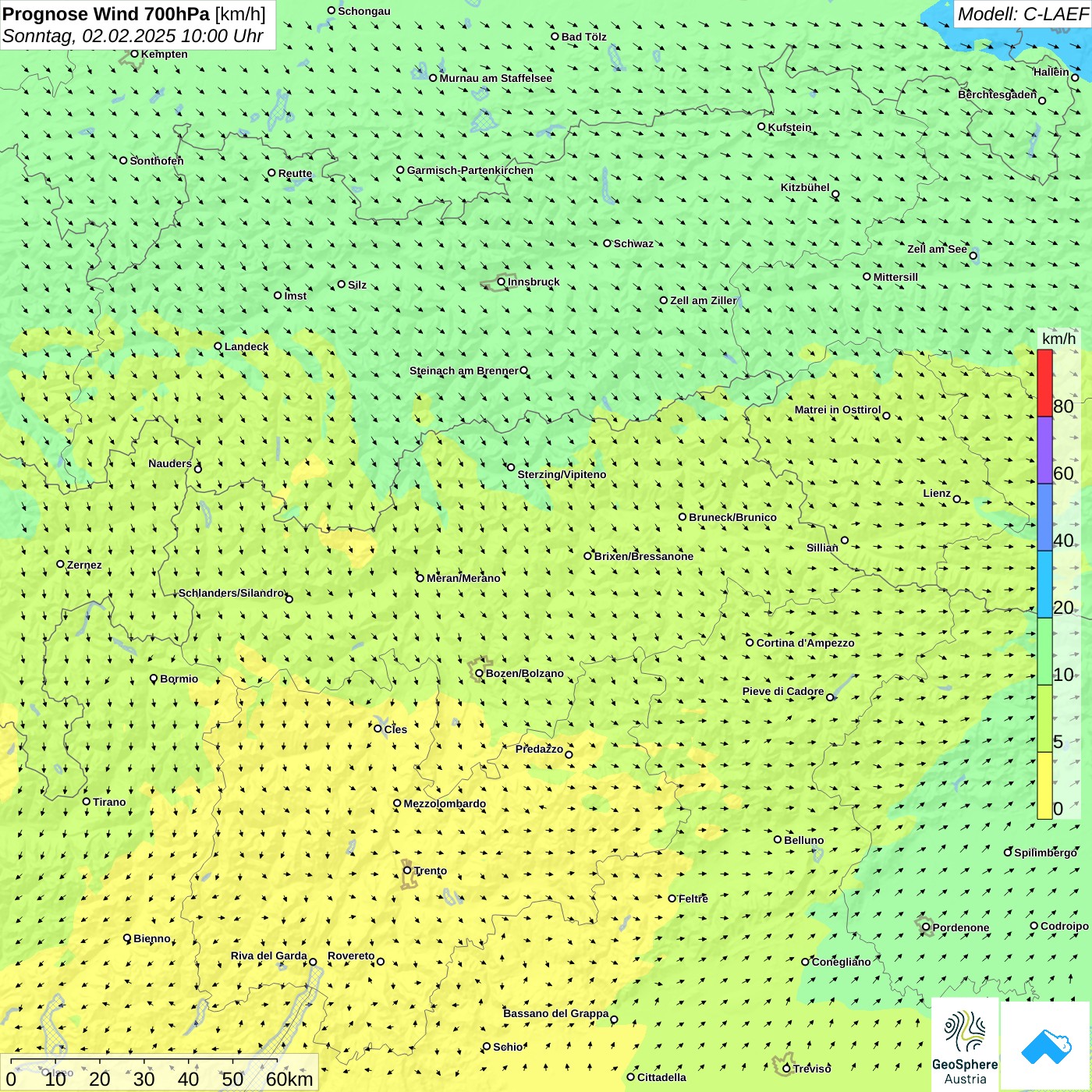Select the Zell am See label

[x=937, y=249]
